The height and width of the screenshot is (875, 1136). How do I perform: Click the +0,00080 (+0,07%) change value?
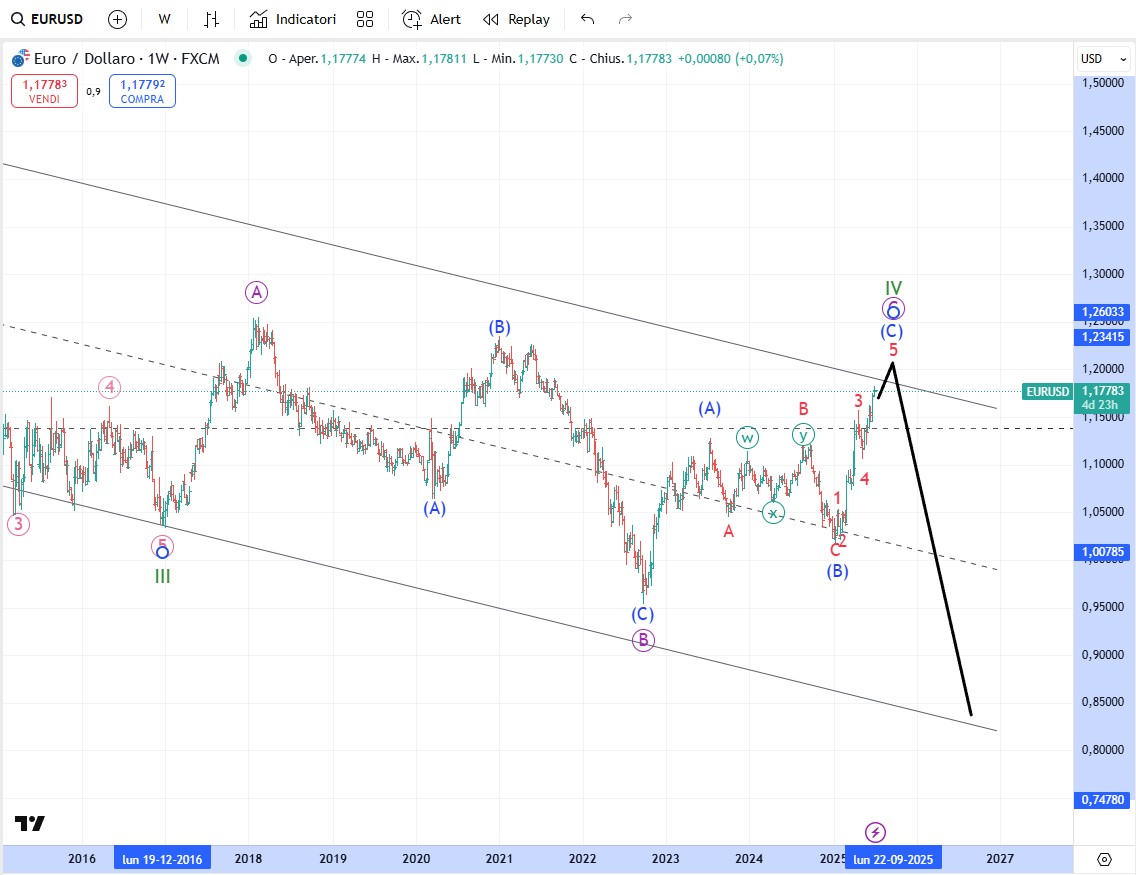pos(730,59)
